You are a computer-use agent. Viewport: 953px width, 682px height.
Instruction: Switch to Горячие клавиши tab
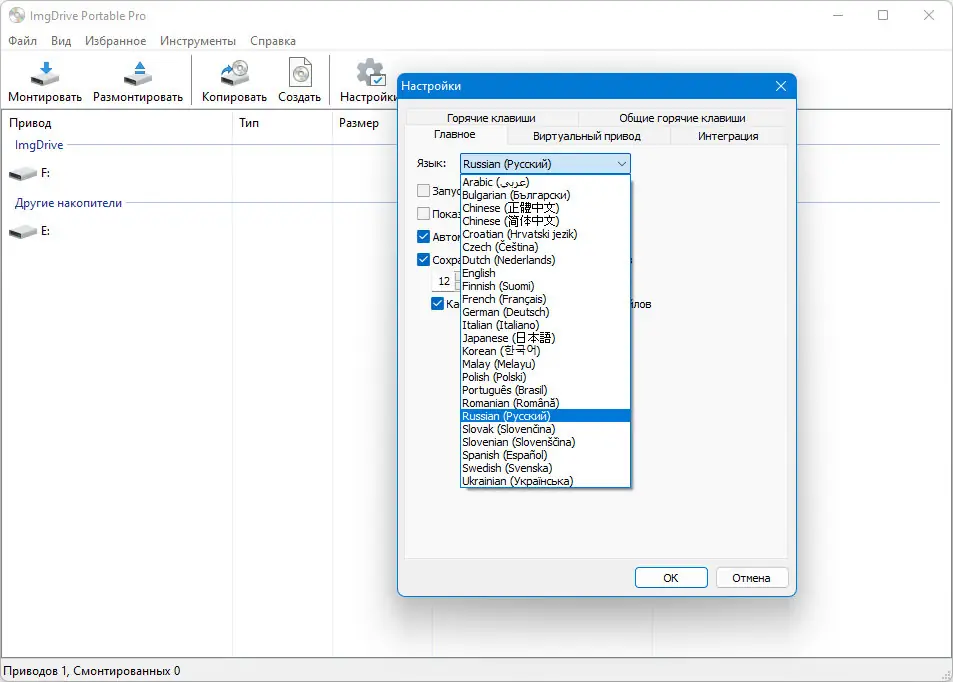[491, 118]
